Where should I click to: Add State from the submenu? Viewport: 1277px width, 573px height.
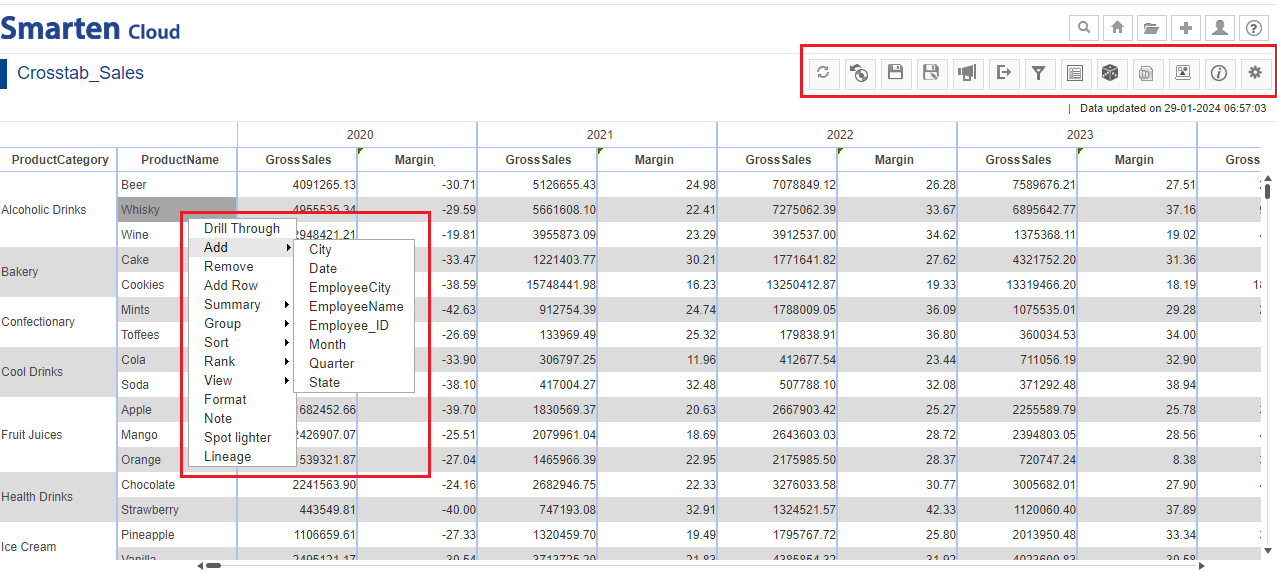[354, 382]
